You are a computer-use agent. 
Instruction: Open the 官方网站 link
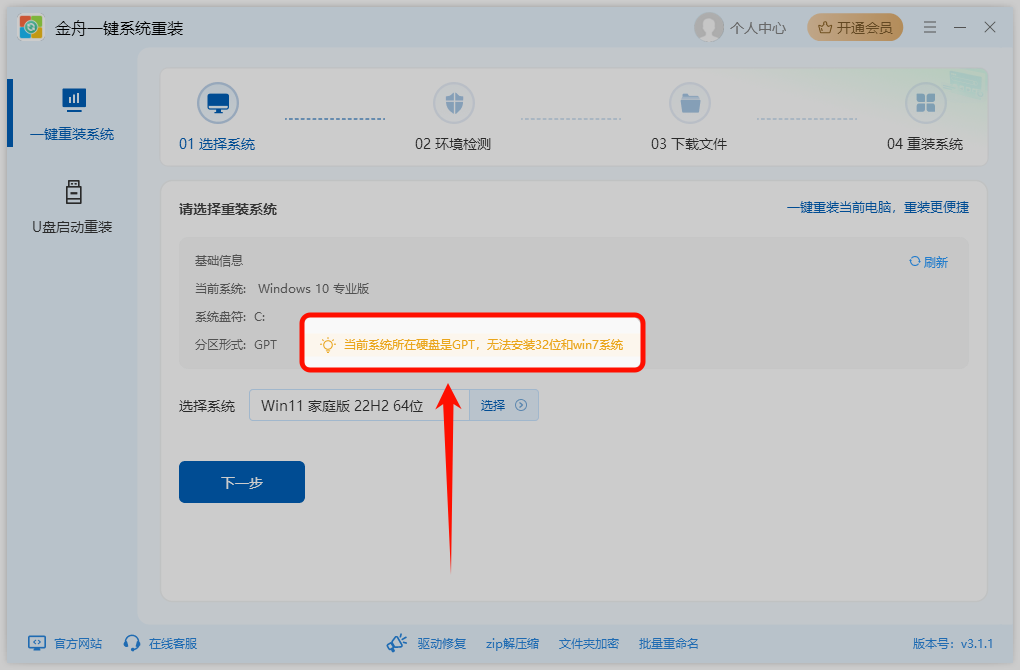78,643
